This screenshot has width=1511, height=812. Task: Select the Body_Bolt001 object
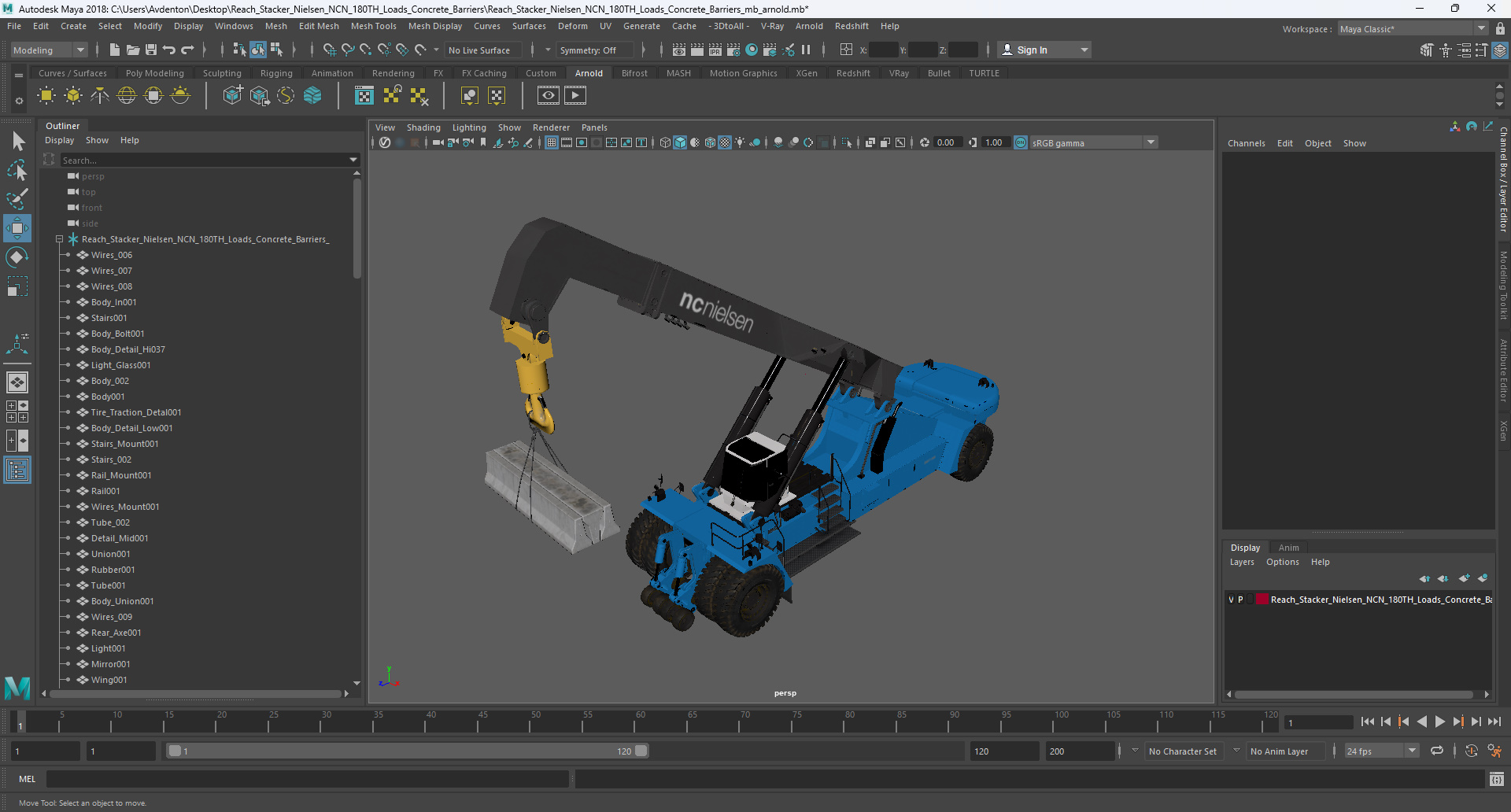pos(117,334)
